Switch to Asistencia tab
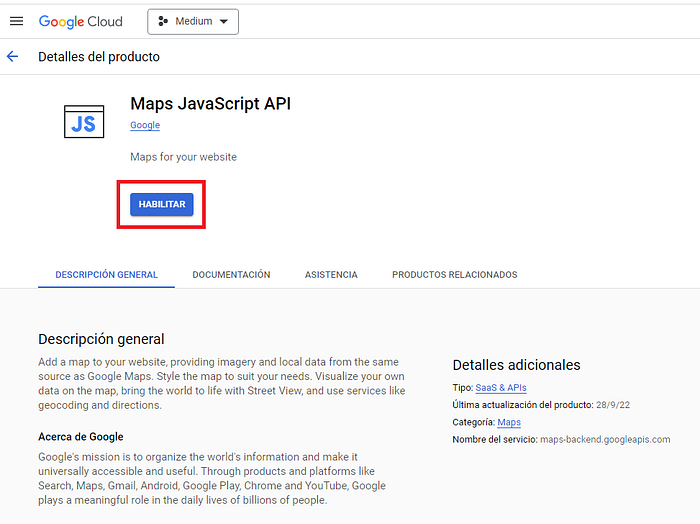 tap(331, 274)
